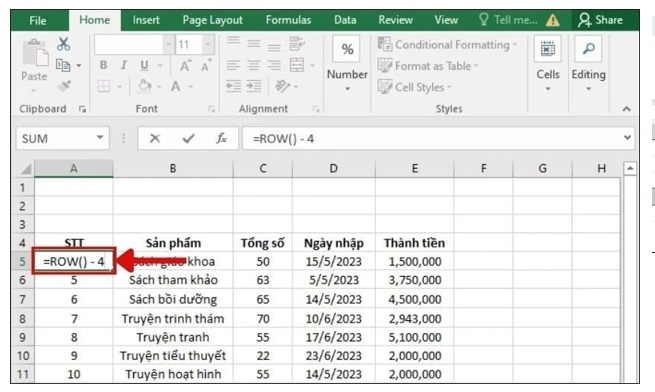Open the Cell Styles gallery

tap(414, 87)
